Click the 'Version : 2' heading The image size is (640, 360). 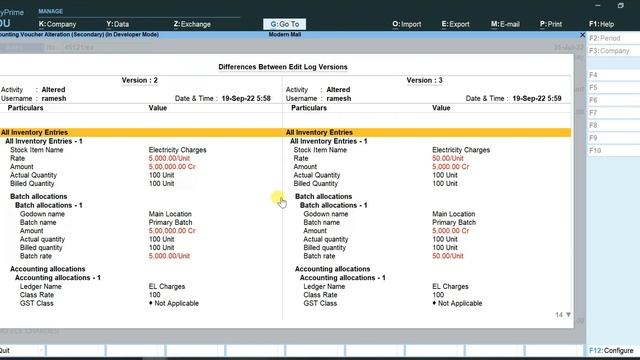(x=140, y=80)
